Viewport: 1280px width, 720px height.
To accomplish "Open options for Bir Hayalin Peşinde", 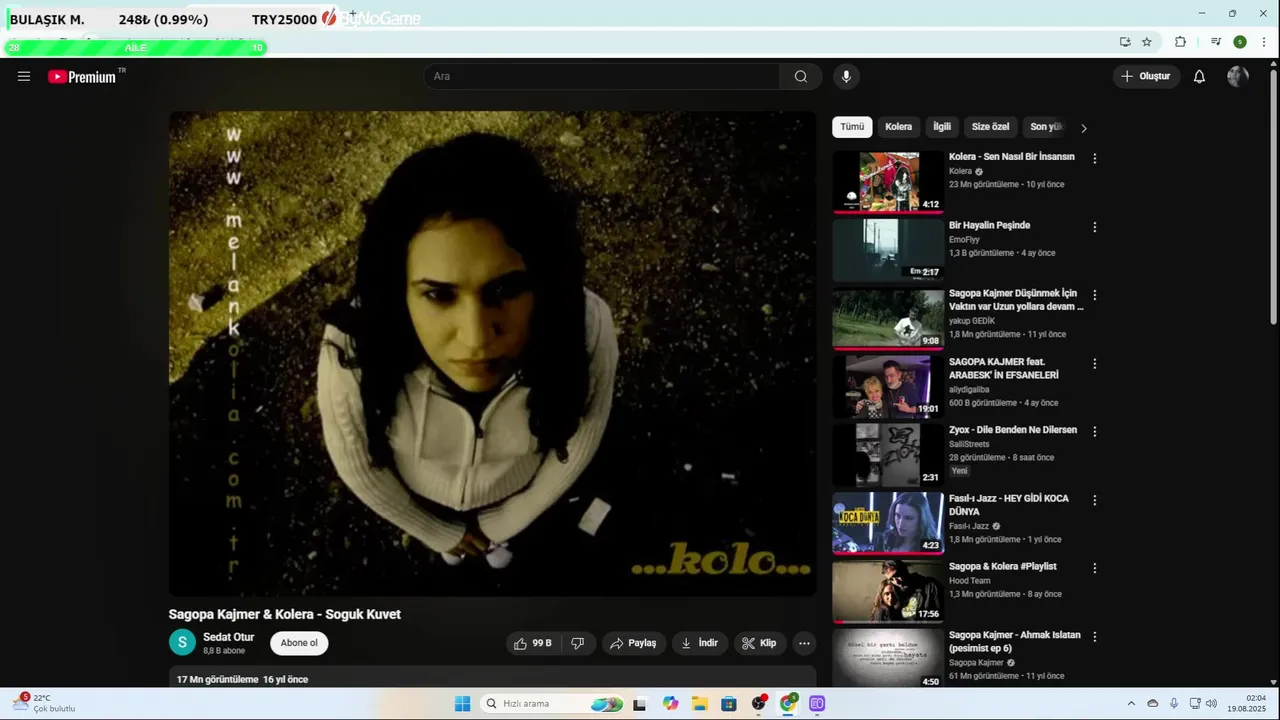I will point(1094,227).
